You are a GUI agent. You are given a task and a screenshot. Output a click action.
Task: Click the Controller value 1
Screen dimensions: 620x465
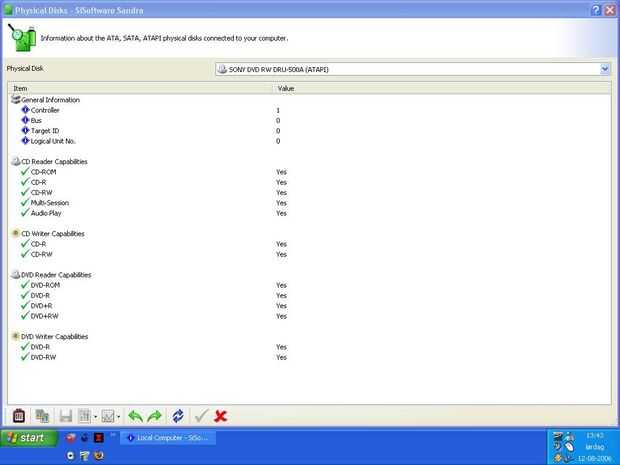click(x=278, y=110)
